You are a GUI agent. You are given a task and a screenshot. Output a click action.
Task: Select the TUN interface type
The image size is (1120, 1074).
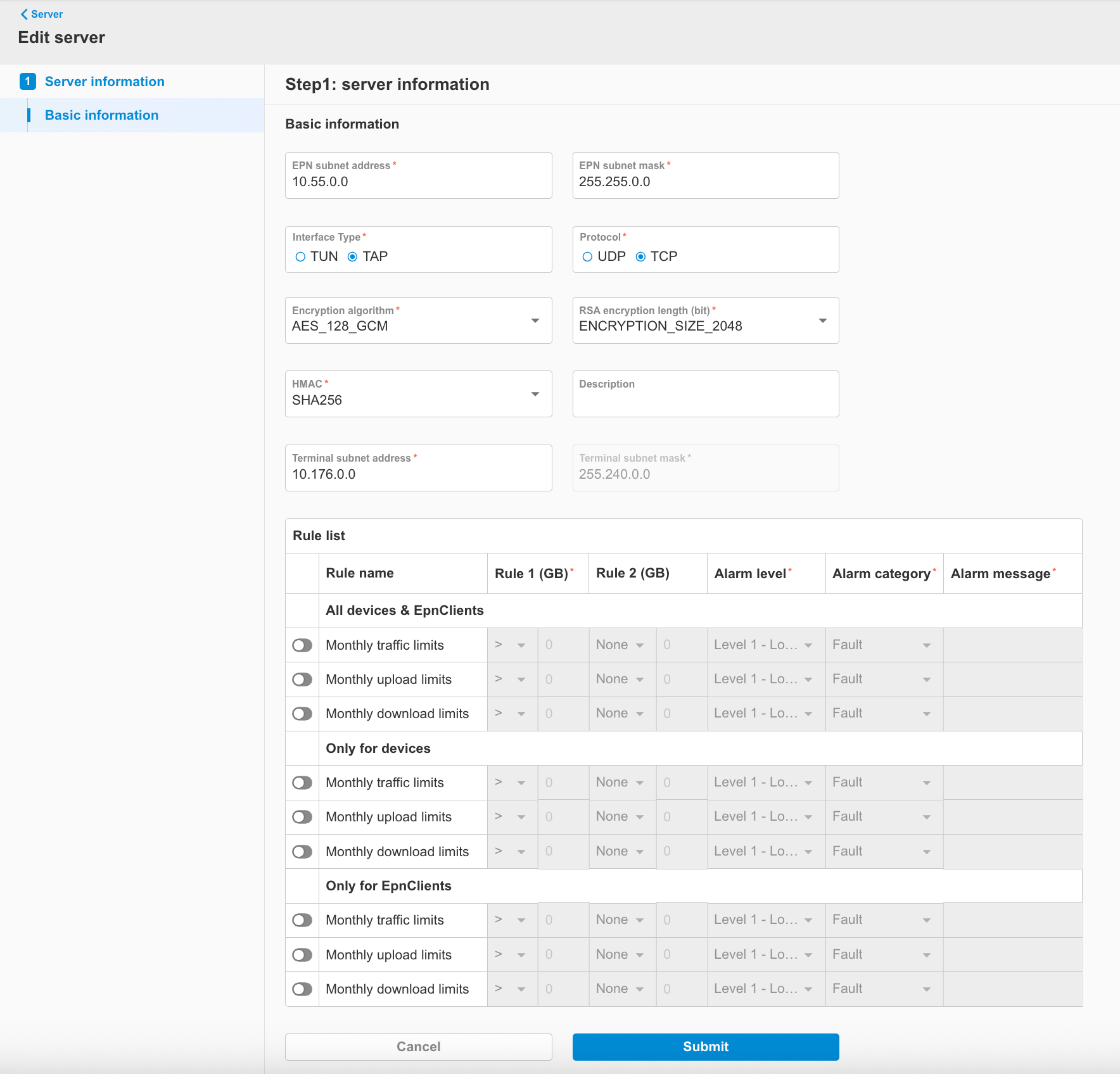(301, 256)
